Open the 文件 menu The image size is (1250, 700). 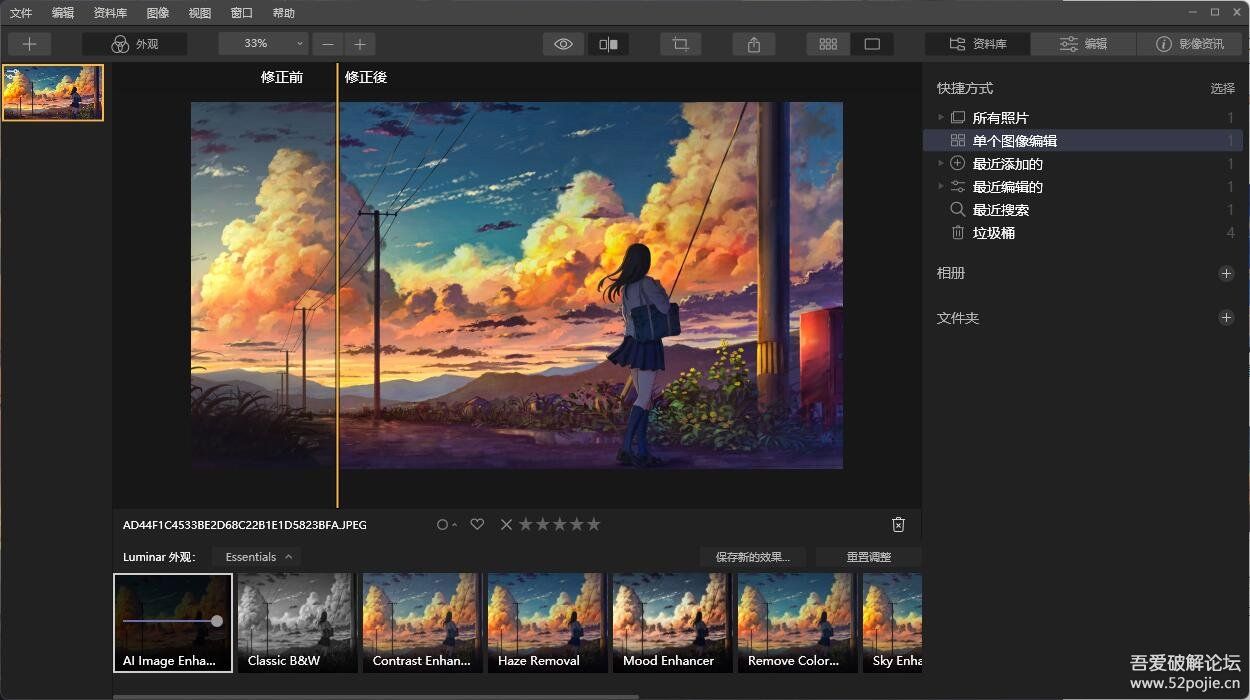point(21,13)
